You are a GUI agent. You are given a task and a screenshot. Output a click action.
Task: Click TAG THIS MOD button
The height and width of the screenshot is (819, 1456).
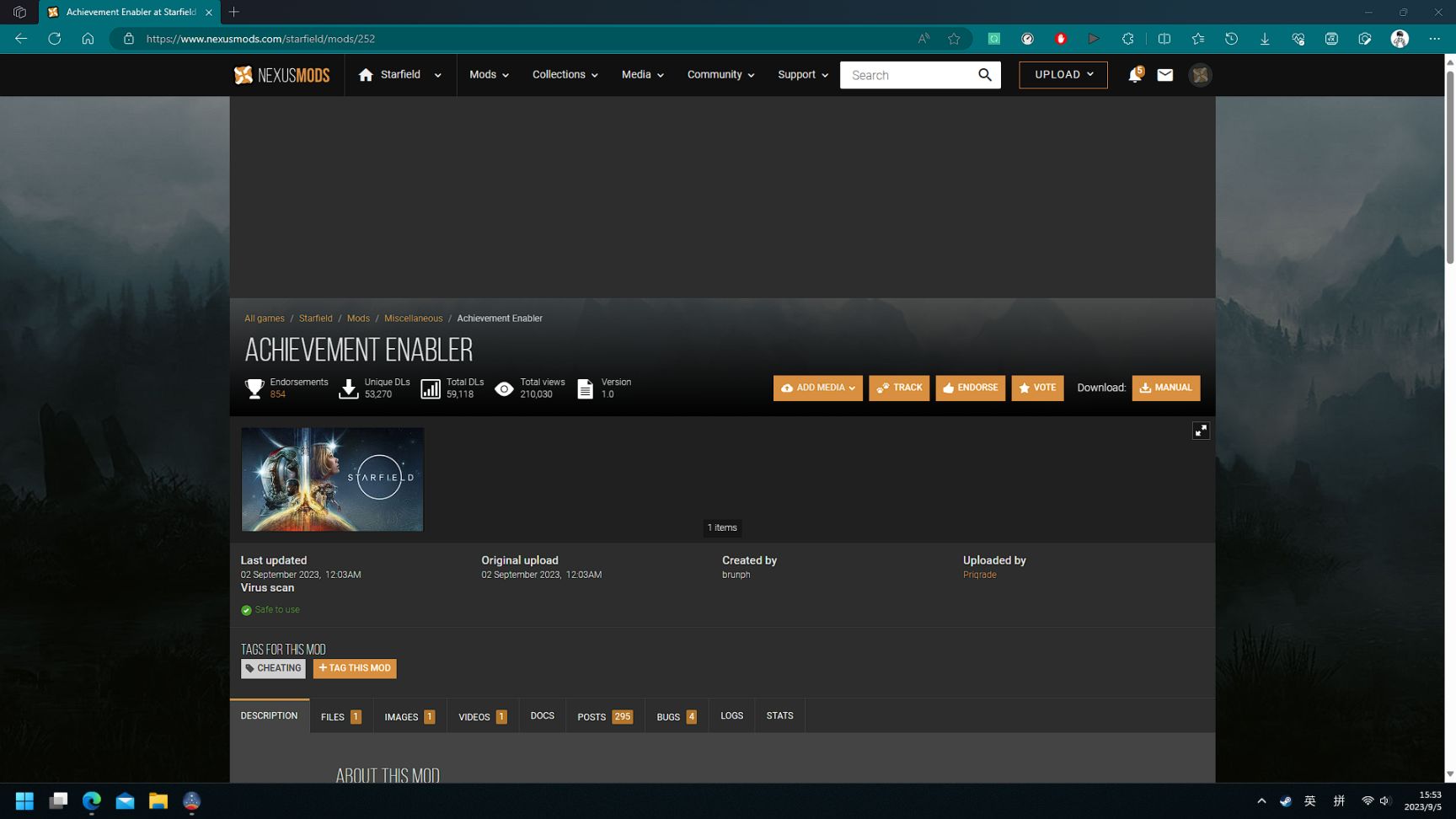click(355, 668)
